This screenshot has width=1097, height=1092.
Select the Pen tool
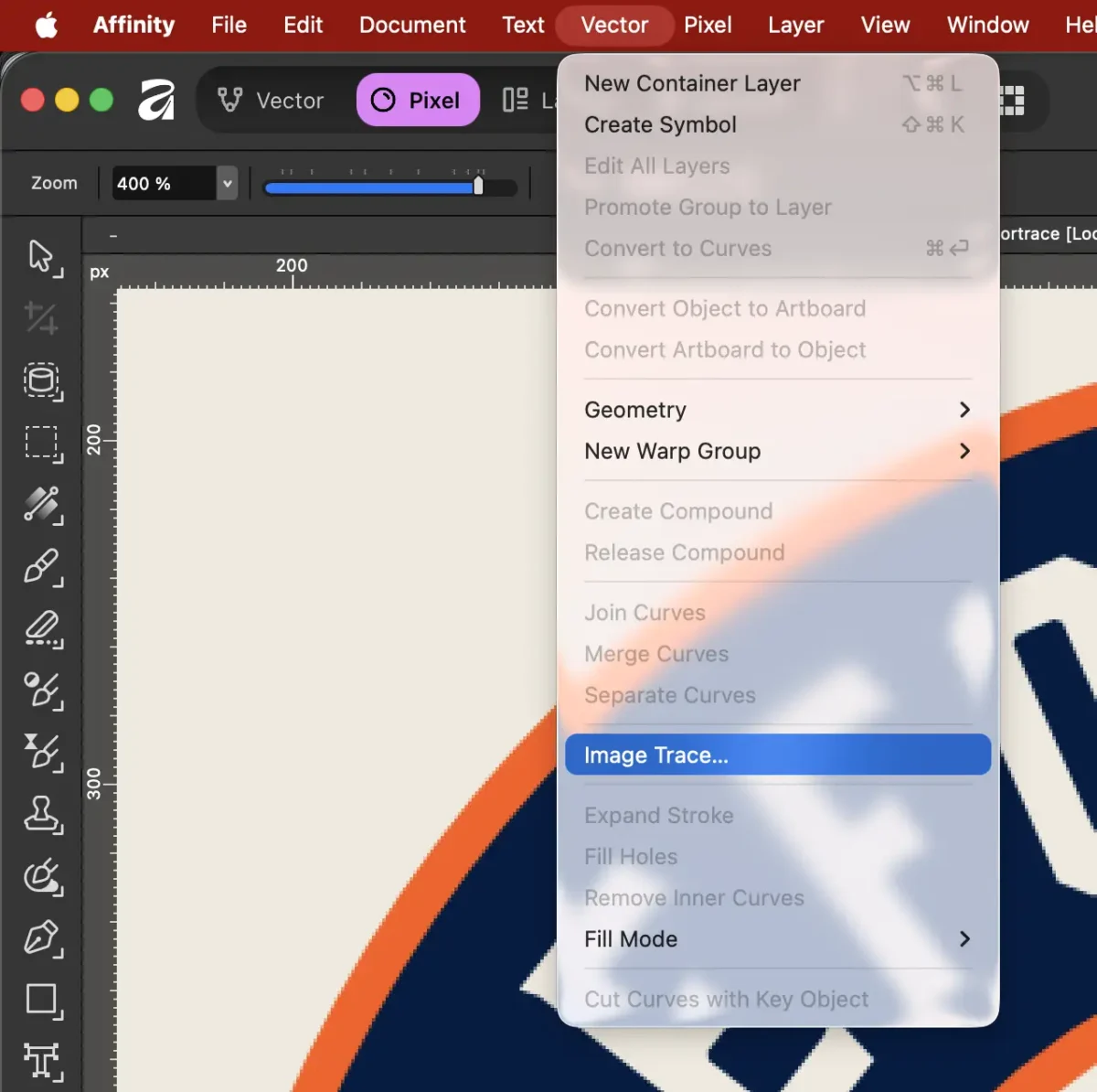(x=42, y=937)
